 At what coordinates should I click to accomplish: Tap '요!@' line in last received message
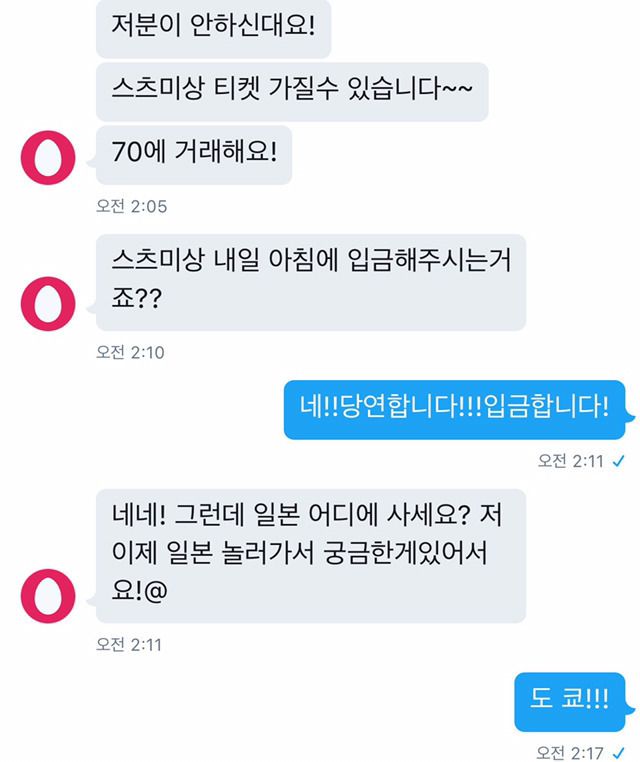pos(140,591)
